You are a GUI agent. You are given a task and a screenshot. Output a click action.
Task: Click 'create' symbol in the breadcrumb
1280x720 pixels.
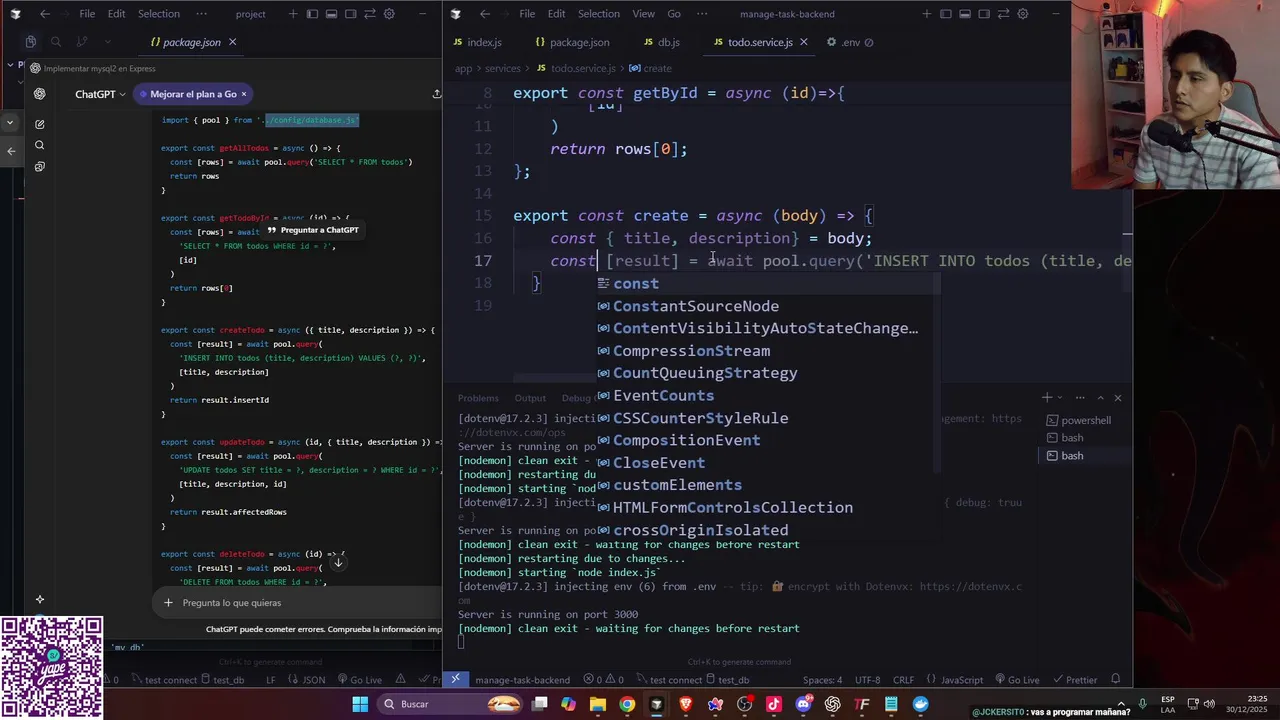657,68
